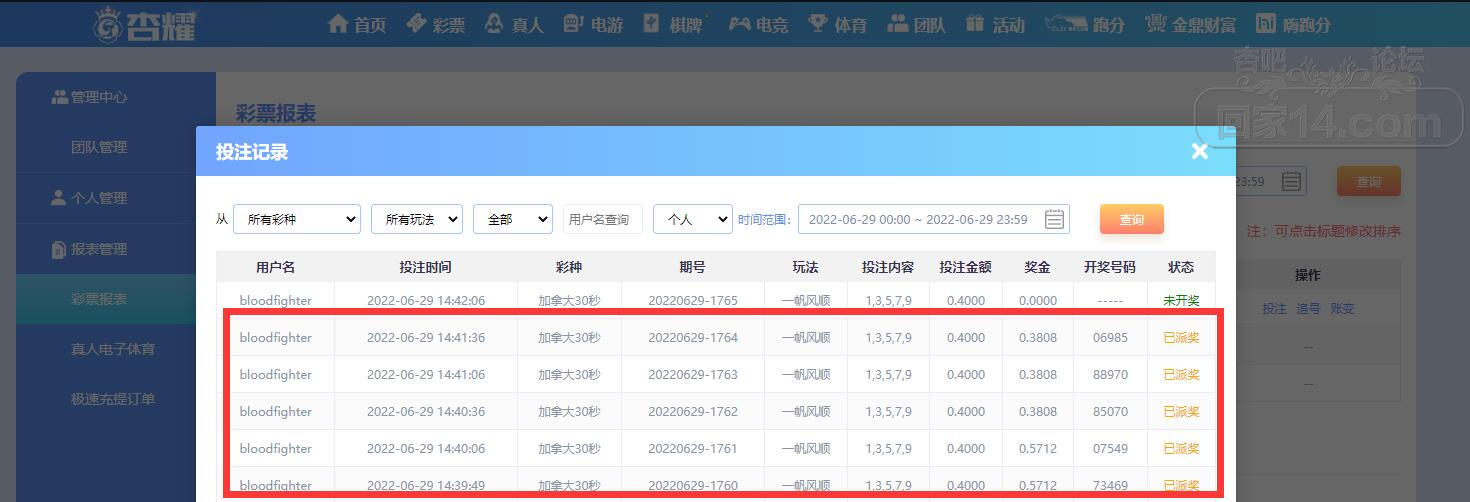Click issue number 20220629-1764
Screen dimensions: 1470x502
(693, 337)
